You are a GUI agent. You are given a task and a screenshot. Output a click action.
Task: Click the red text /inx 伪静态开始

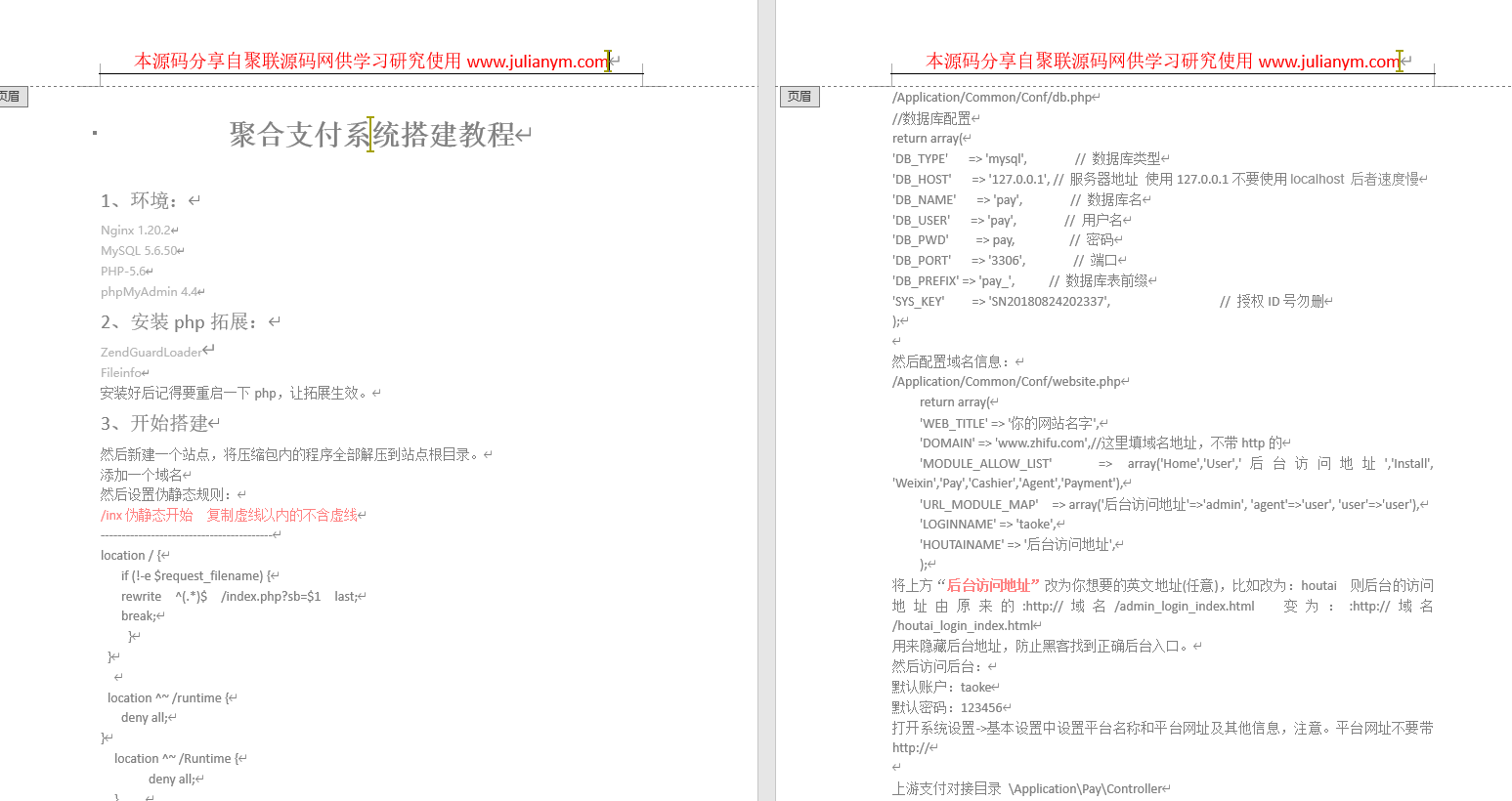click(147, 515)
